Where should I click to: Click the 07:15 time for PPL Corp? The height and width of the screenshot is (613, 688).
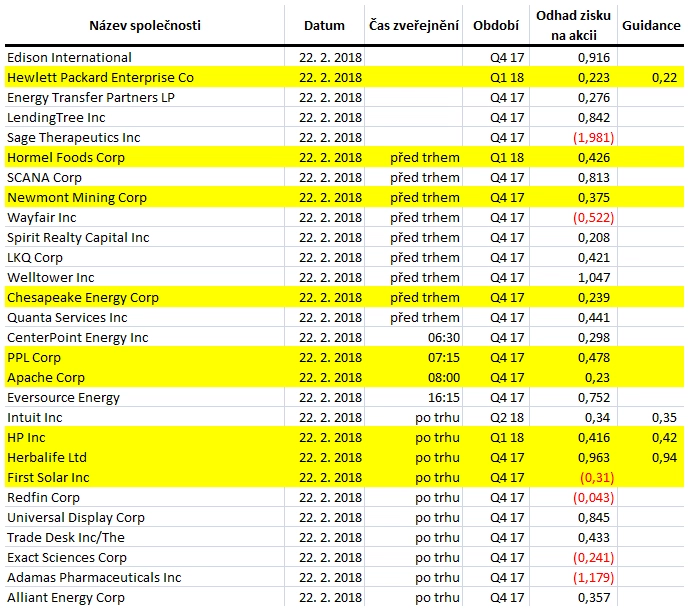[x=444, y=358]
